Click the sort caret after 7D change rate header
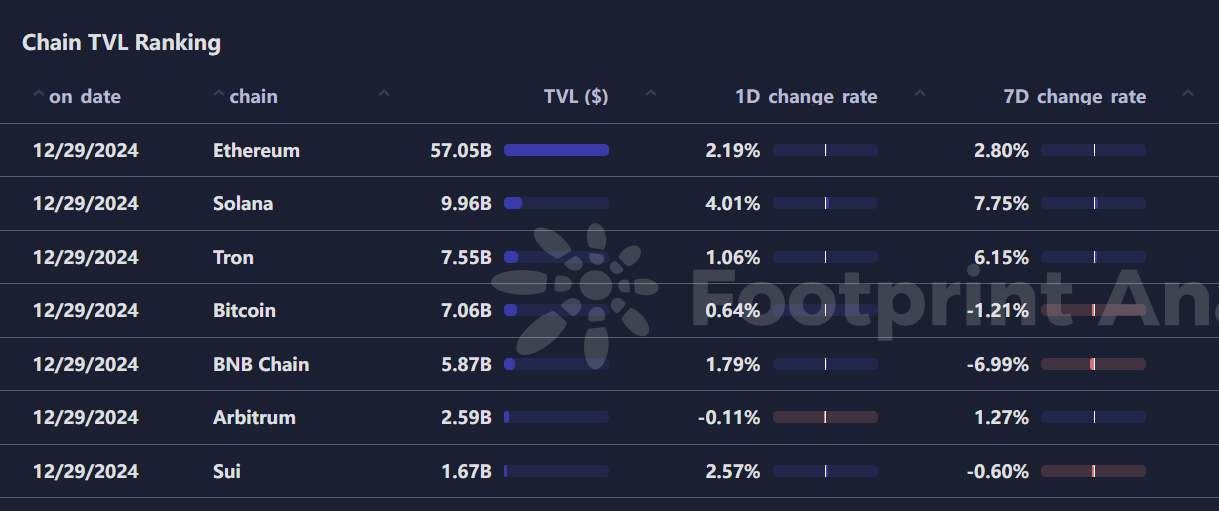 (1188, 94)
